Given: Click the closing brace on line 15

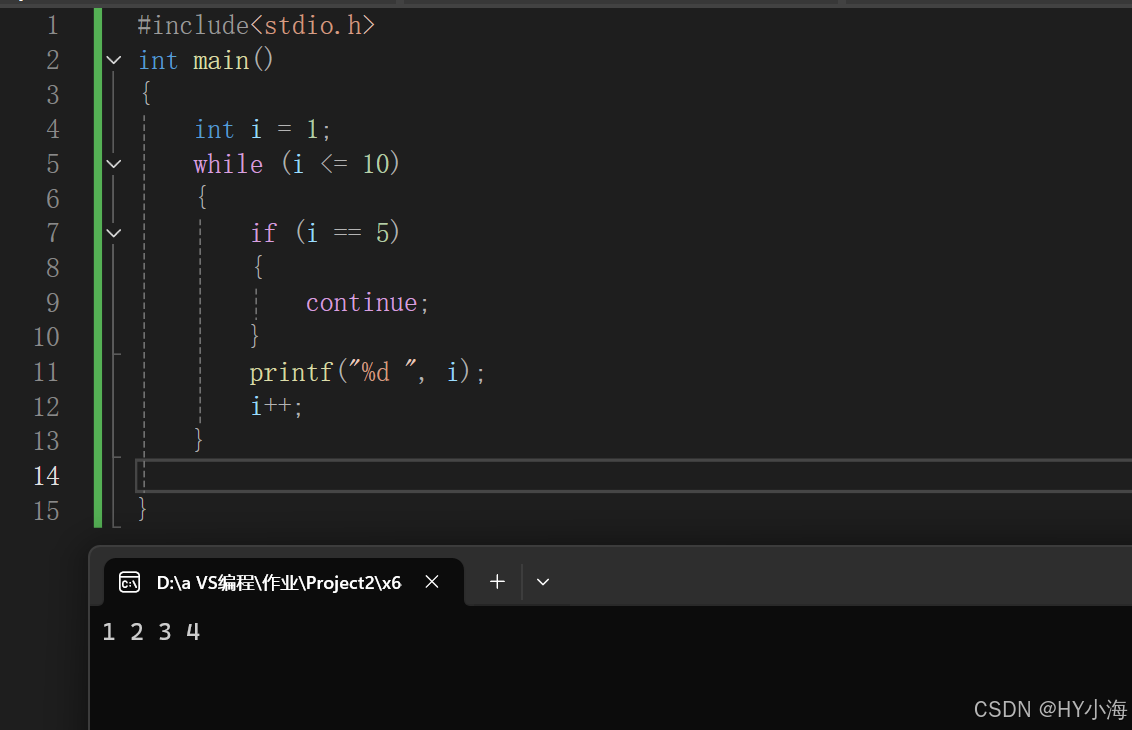Looking at the screenshot, I should tap(142, 509).
